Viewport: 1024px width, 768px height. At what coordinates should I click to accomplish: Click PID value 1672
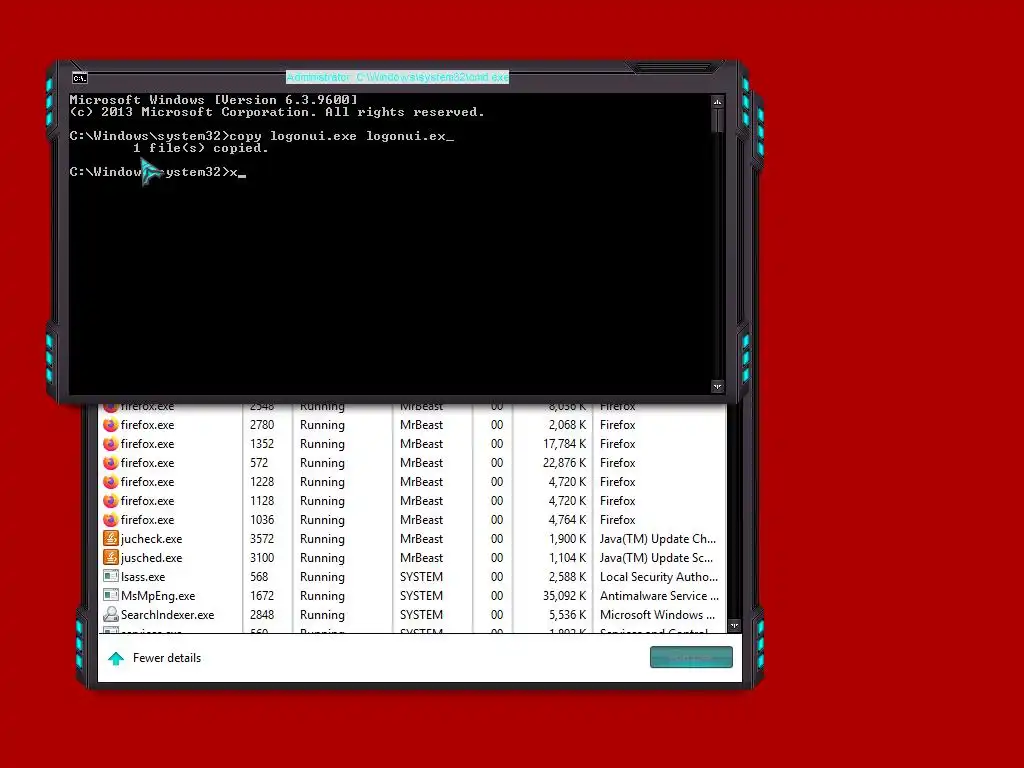[262, 596]
